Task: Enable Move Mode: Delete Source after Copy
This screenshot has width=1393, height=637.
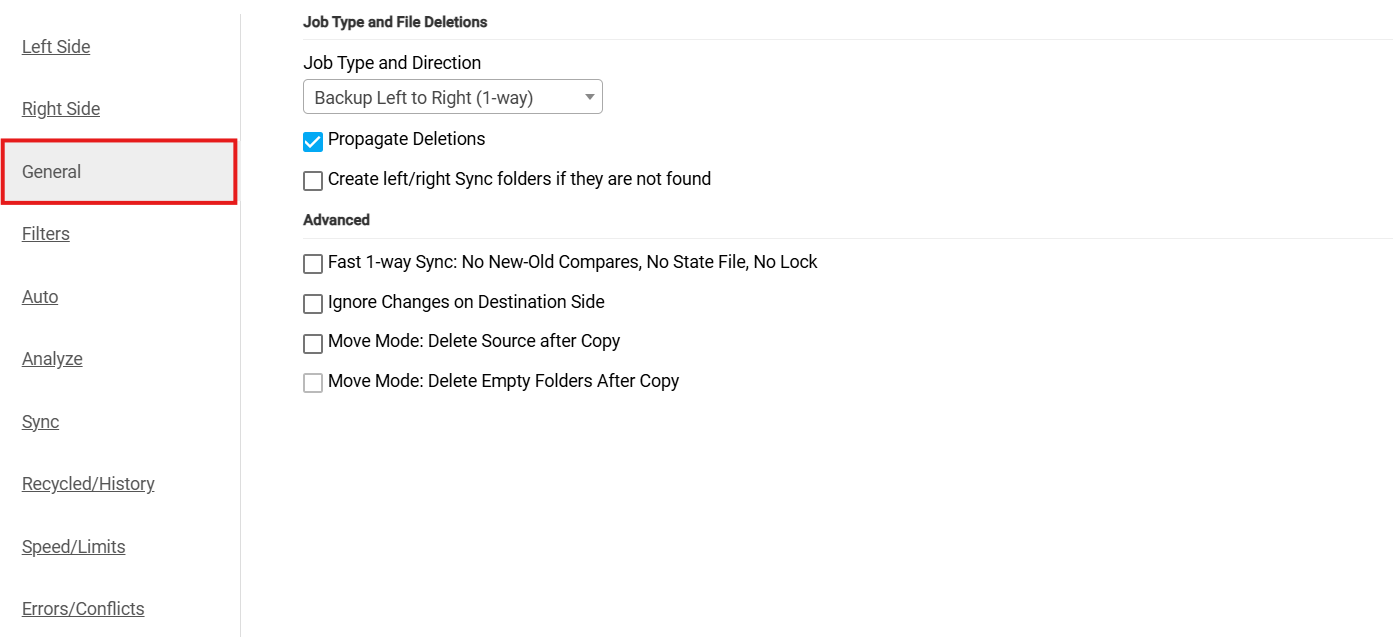Action: 313,343
